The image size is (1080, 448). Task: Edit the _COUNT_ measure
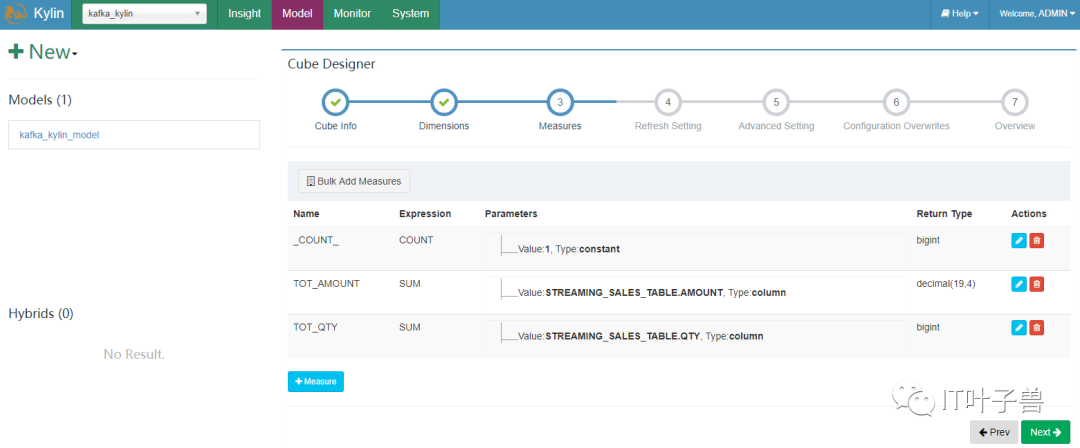1019,241
